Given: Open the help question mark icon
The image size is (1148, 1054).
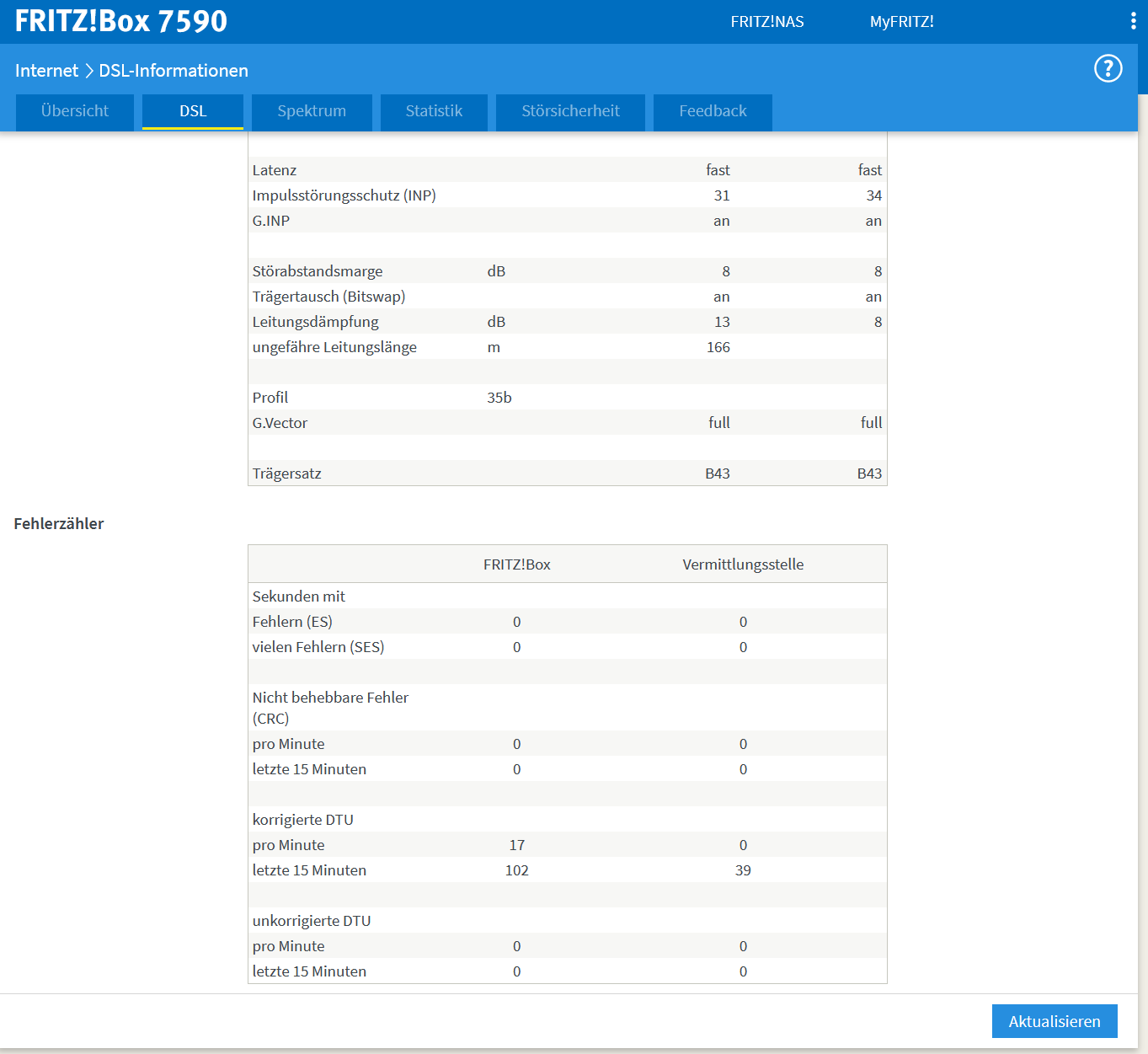Looking at the screenshot, I should pyautogui.click(x=1108, y=68).
